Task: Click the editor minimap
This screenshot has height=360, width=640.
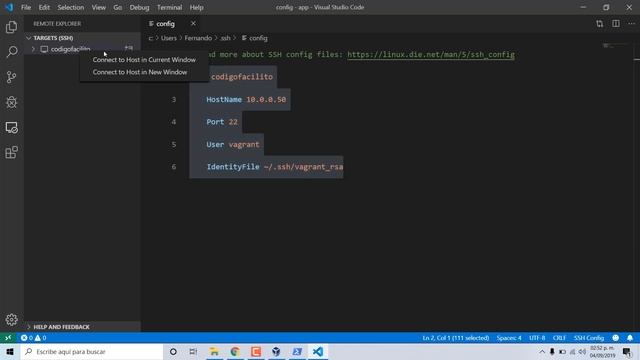Action: [x=616, y=45]
